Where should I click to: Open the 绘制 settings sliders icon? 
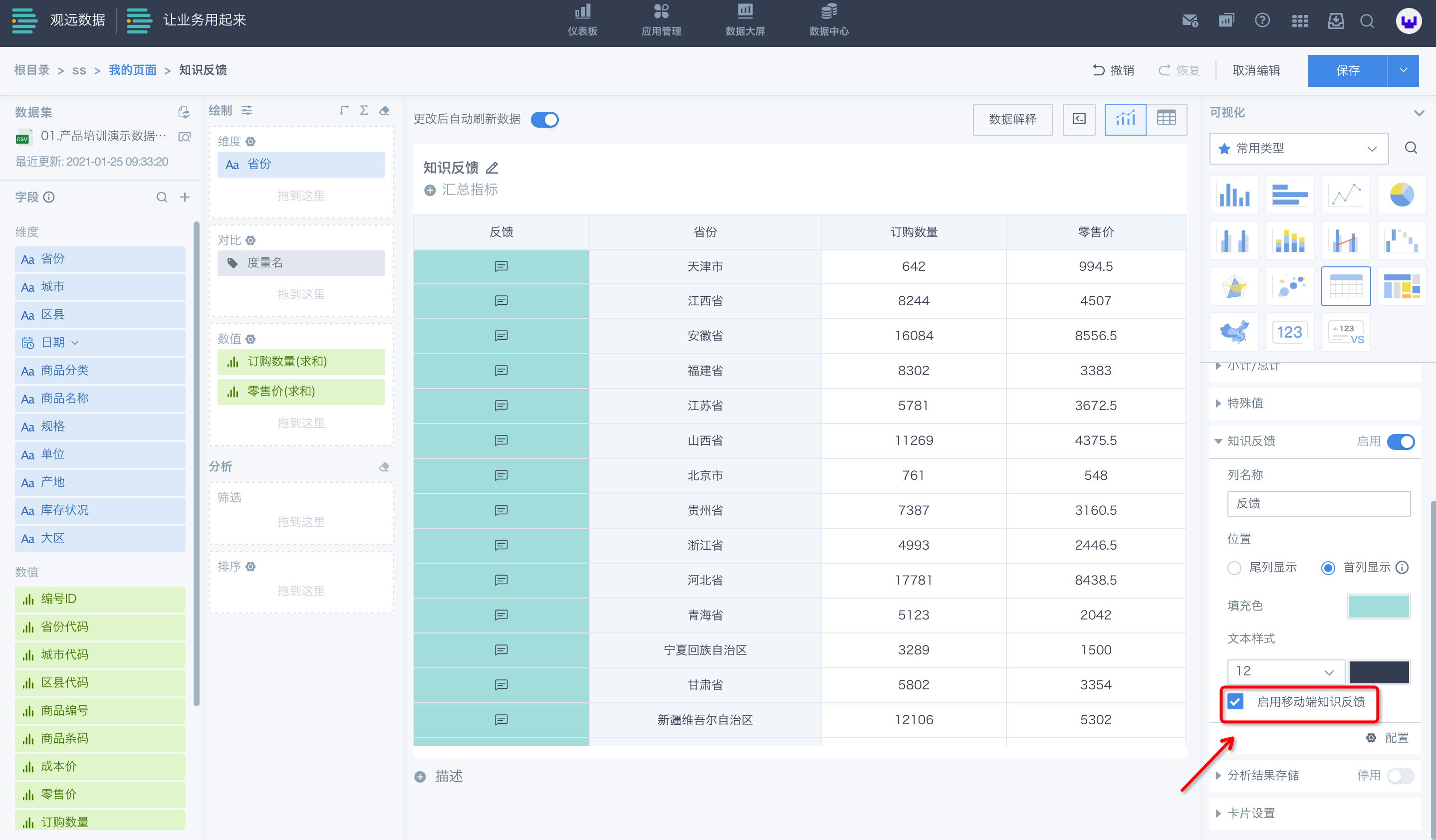(x=247, y=110)
